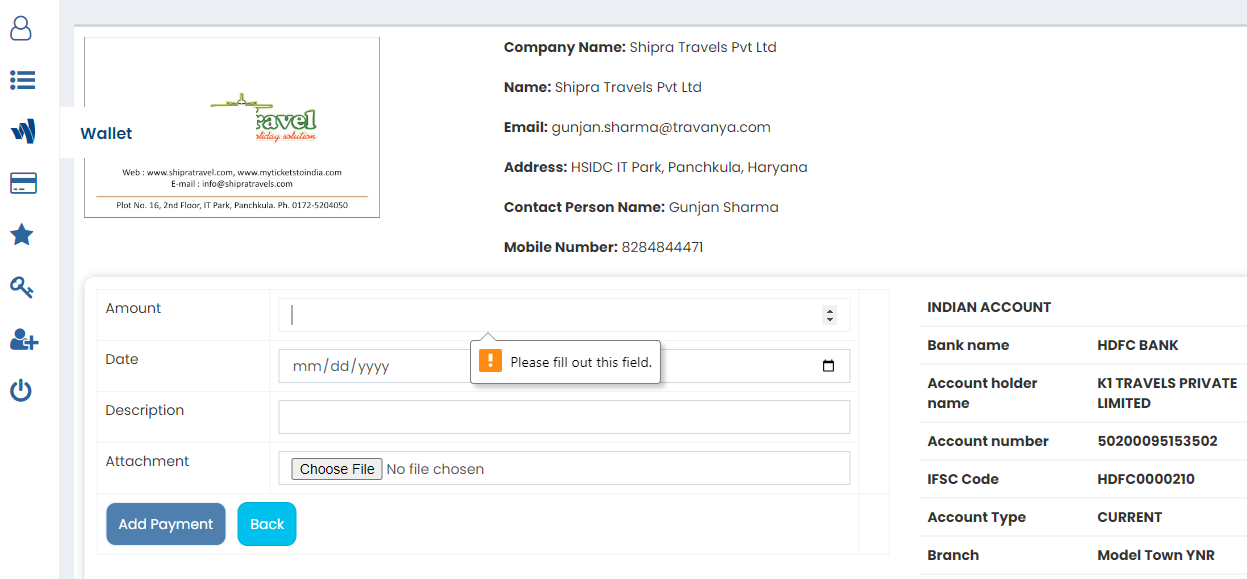Click the Description text field

tap(564, 417)
